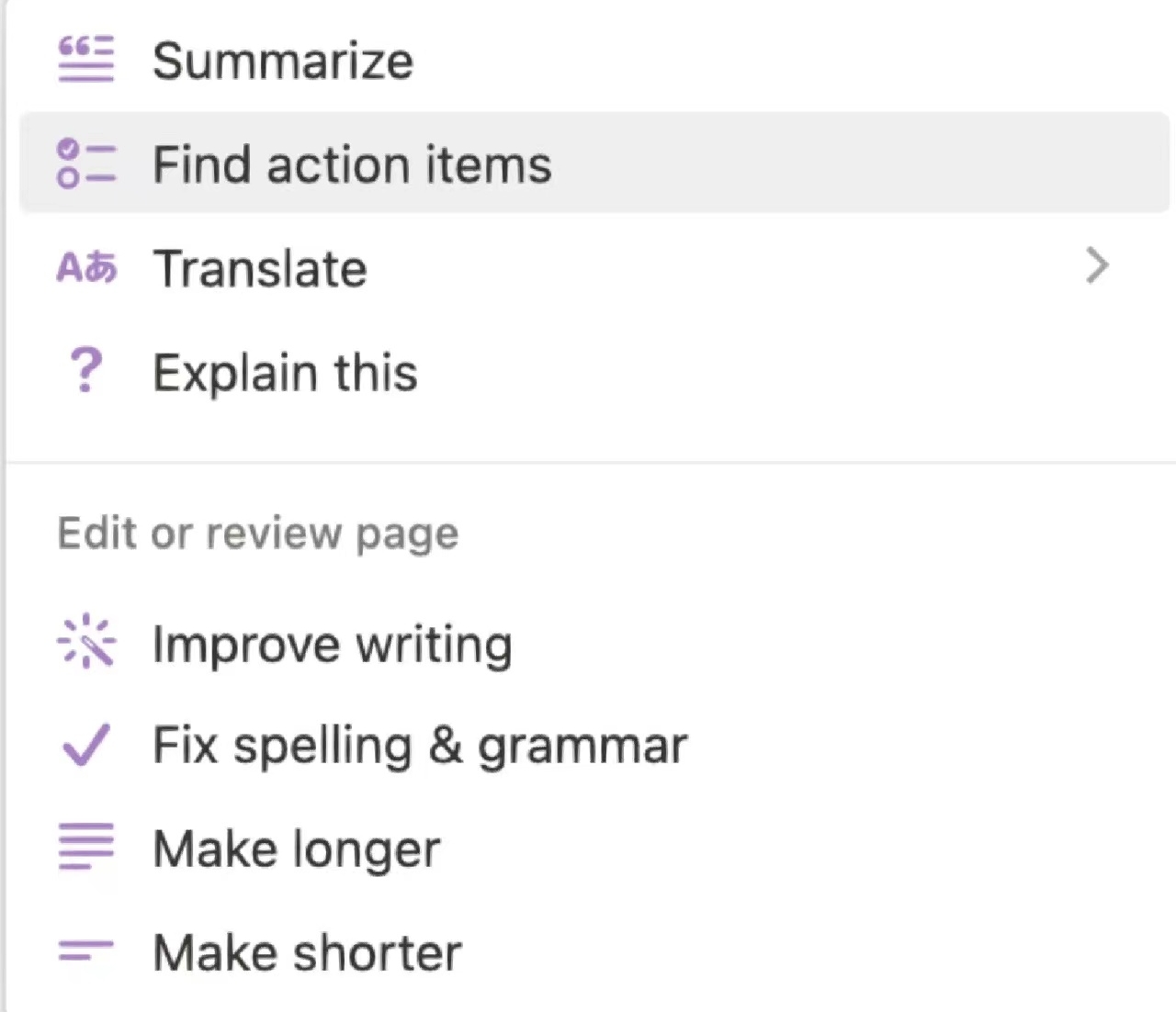The image size is (1176, 1012).
Task: Click the Find action items checklist icon
Action: (x=86, y=164)
